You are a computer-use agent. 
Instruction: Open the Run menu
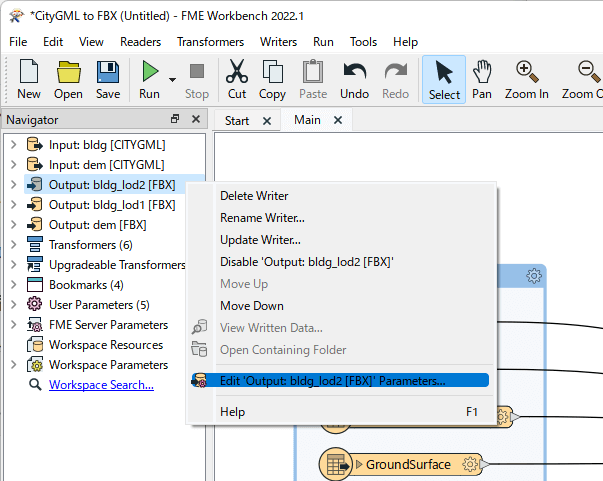tap(323, 42)
